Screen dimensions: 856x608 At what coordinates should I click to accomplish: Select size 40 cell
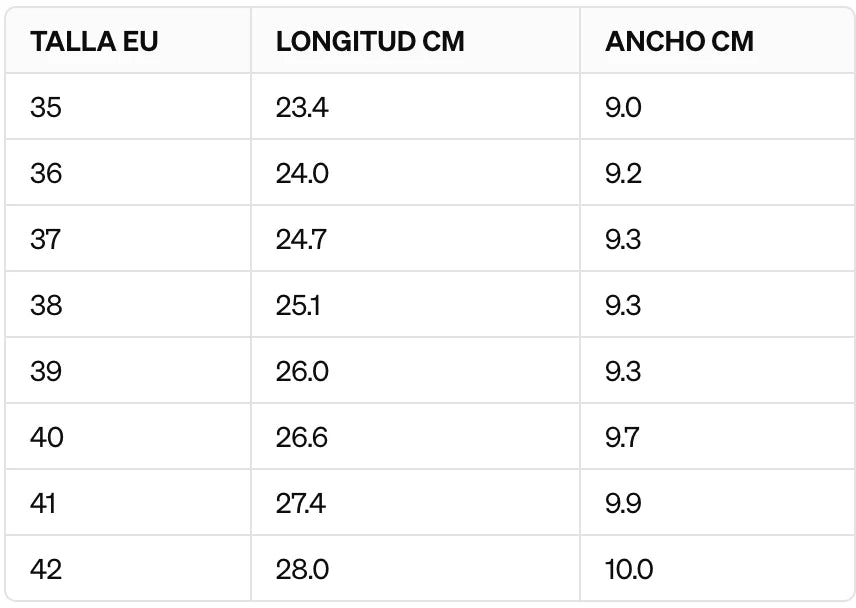pos(46,437)
